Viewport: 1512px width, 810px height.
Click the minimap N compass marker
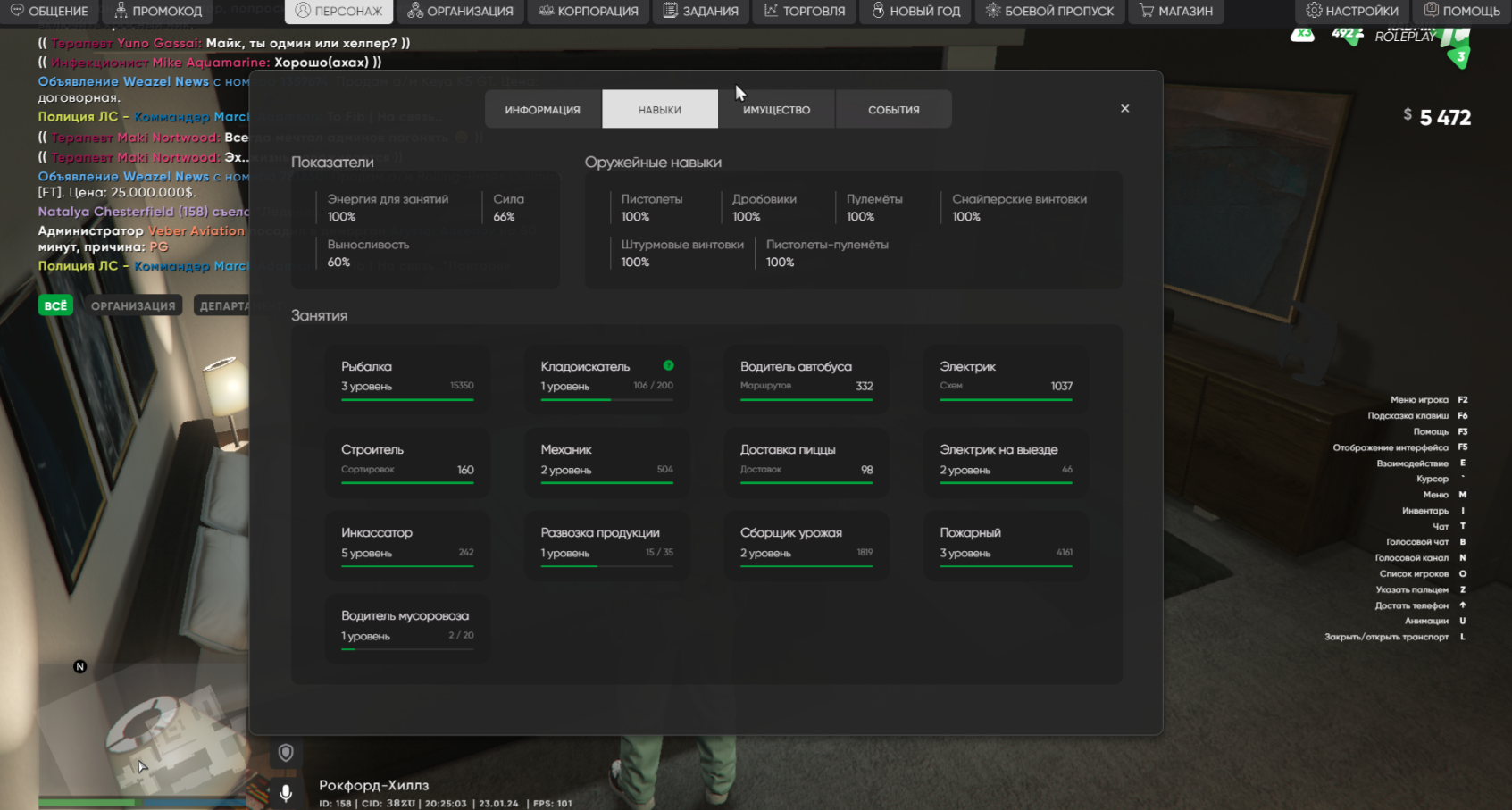coord(79,666)
